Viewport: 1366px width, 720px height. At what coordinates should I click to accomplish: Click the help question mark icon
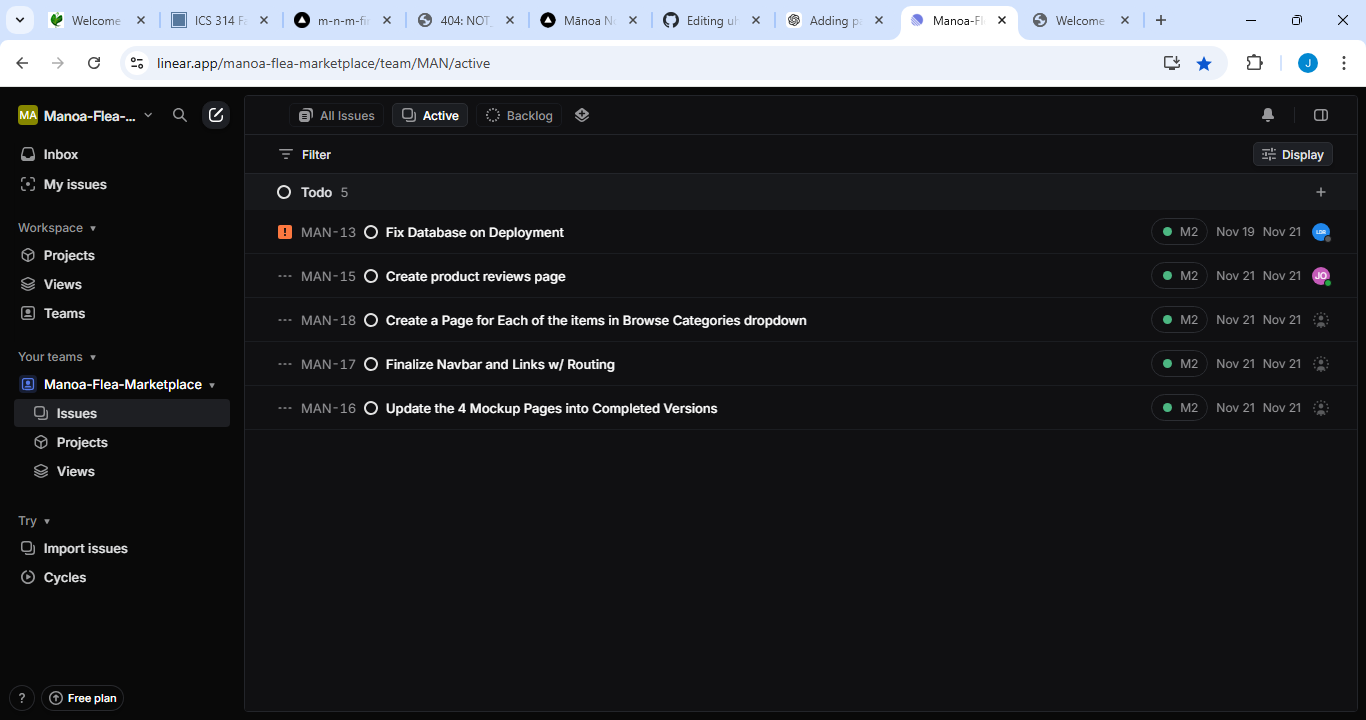22,698
